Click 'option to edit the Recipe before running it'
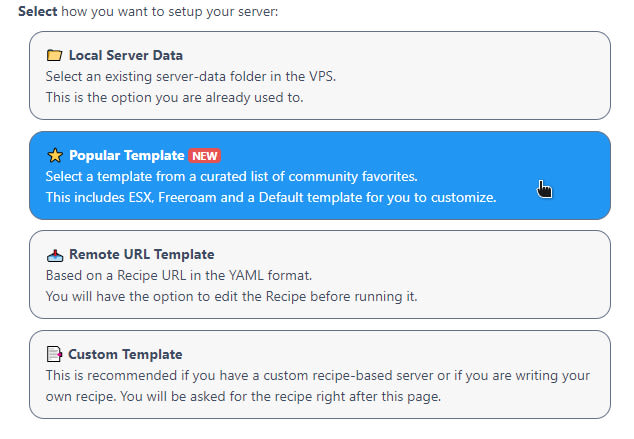 [x=231, y=296]
